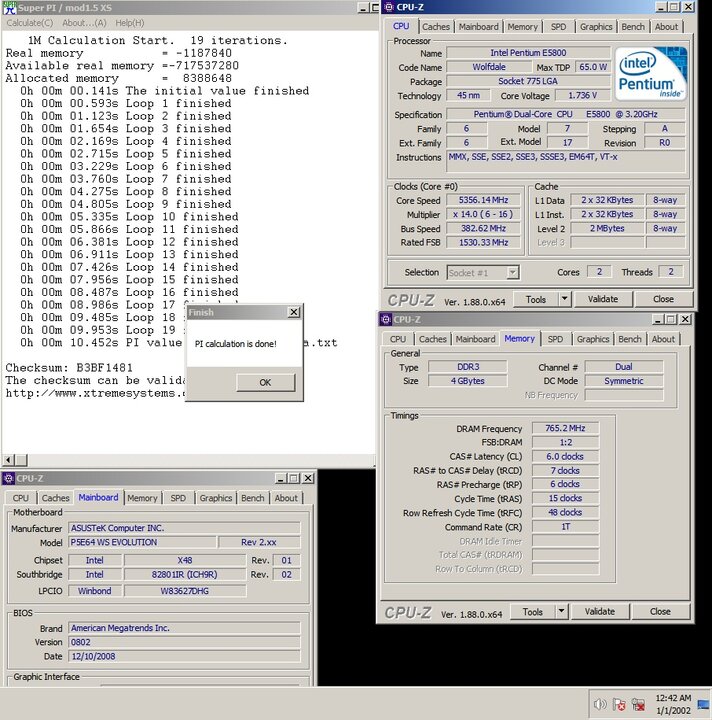Screen dimensions: 712x720
Task: Click the Multiplier x 14.0 value field
Action: pyautogui.click(x=483, y=214)
